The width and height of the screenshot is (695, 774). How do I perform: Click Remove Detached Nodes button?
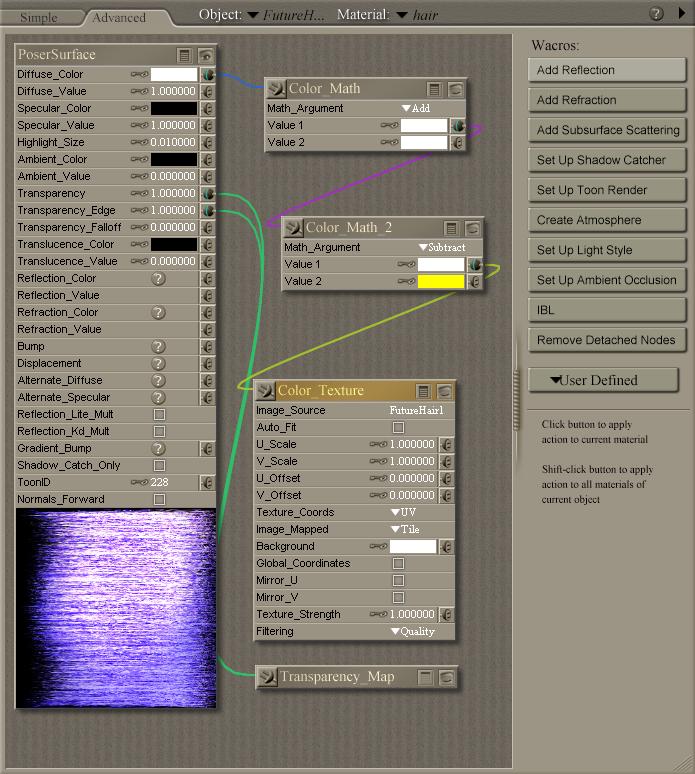coord(607,340)
